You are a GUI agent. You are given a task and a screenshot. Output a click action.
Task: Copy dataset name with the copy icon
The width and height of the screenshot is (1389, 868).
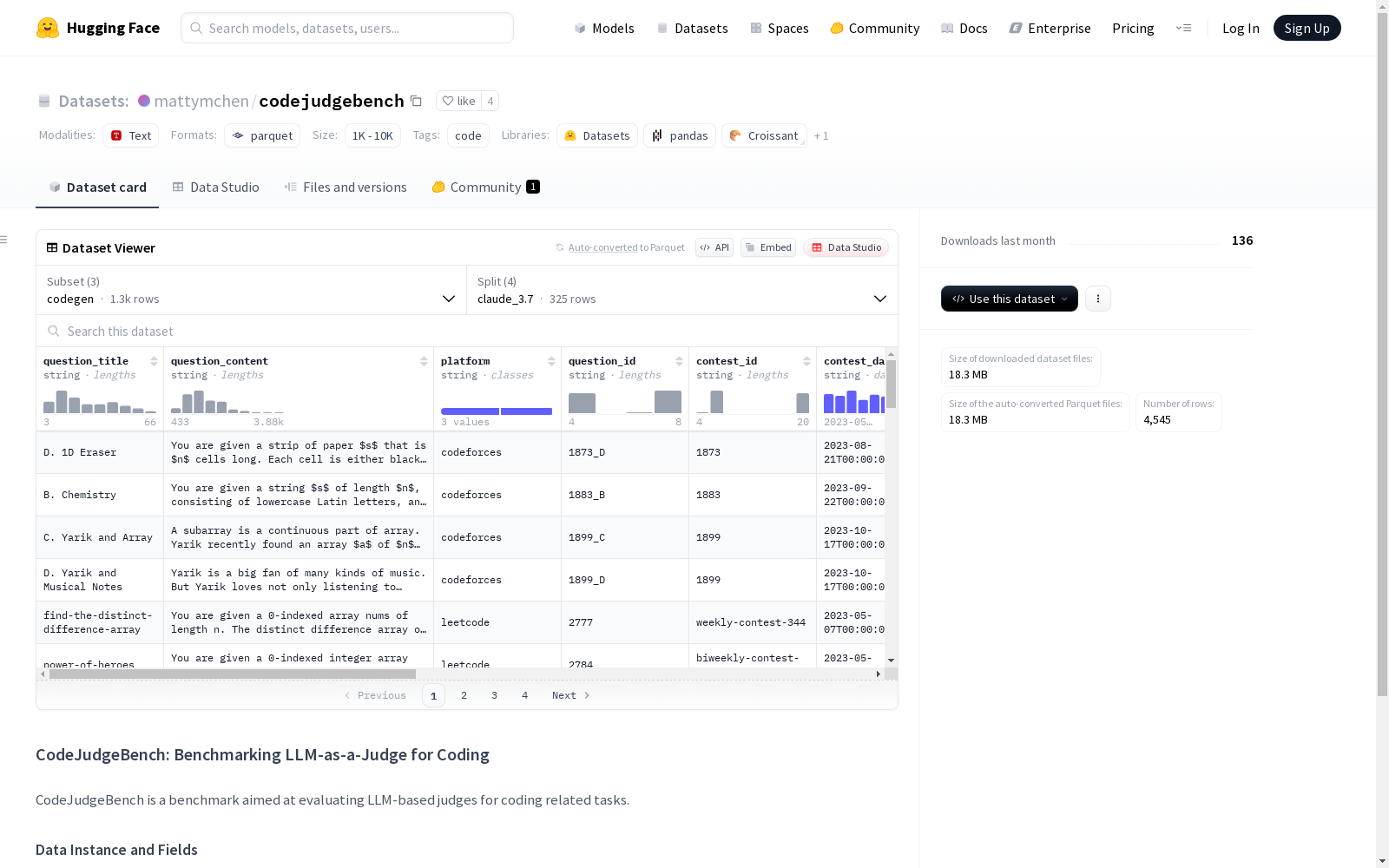416,101
